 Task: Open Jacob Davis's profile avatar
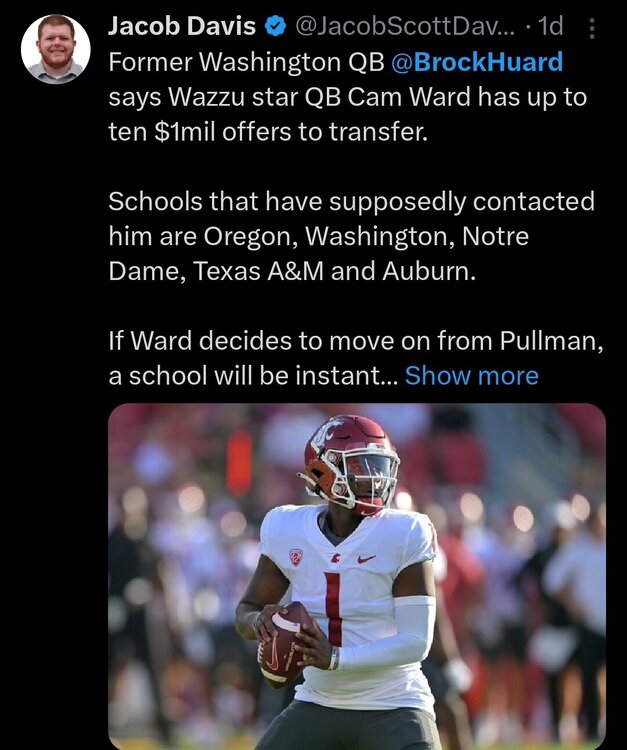pyautogui.click(x=56, y=49)
